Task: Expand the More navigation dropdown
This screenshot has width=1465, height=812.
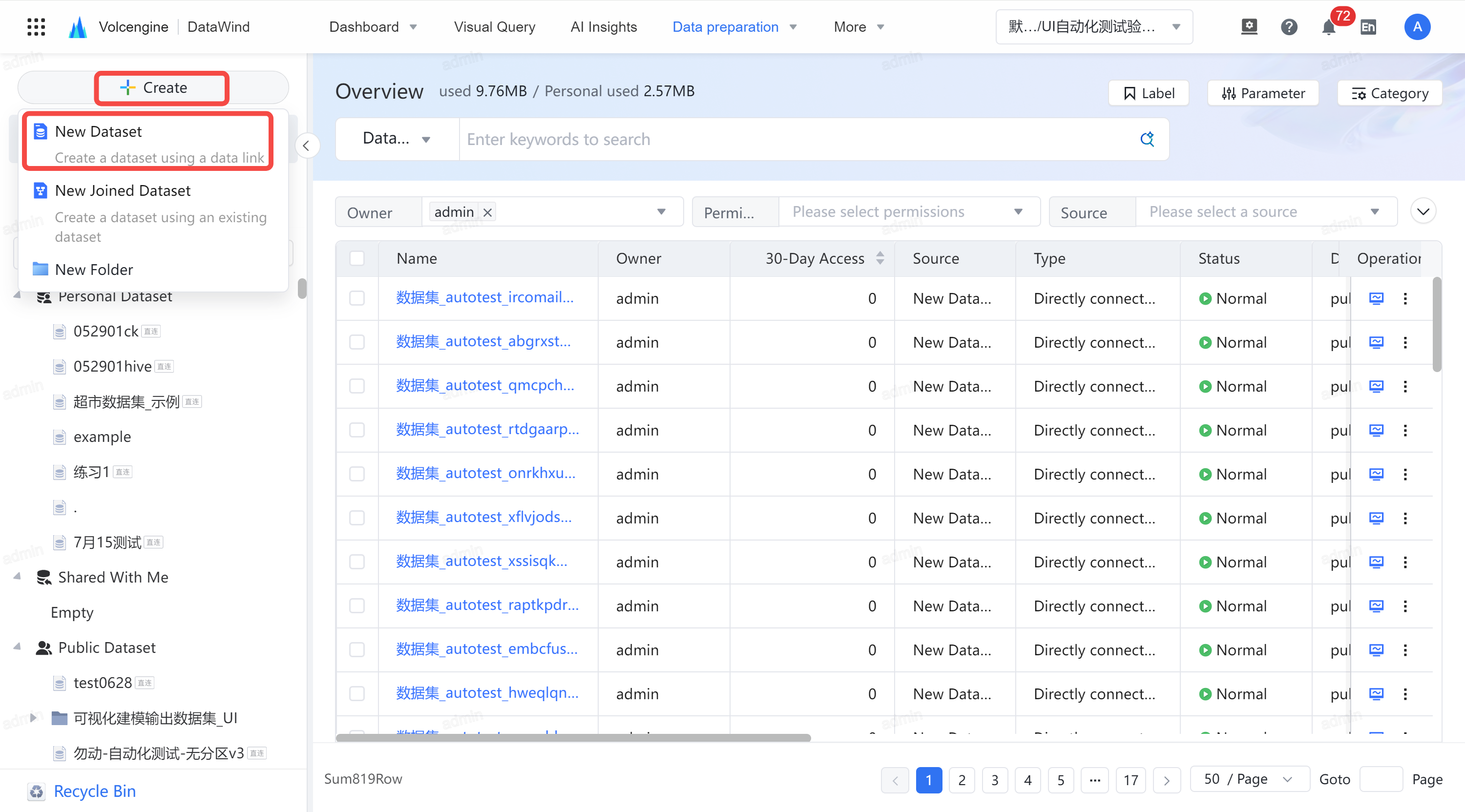Action: coord(859,27)
